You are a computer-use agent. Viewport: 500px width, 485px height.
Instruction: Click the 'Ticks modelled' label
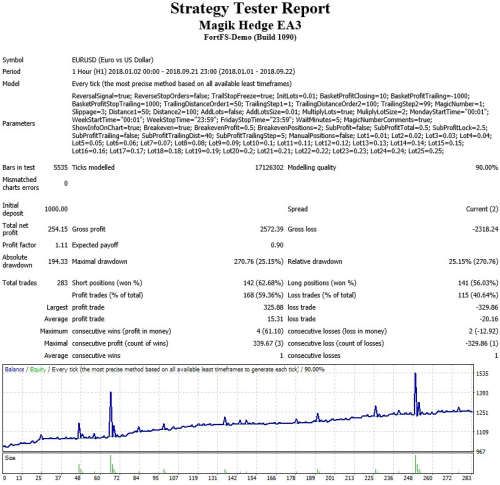[93, 168]
